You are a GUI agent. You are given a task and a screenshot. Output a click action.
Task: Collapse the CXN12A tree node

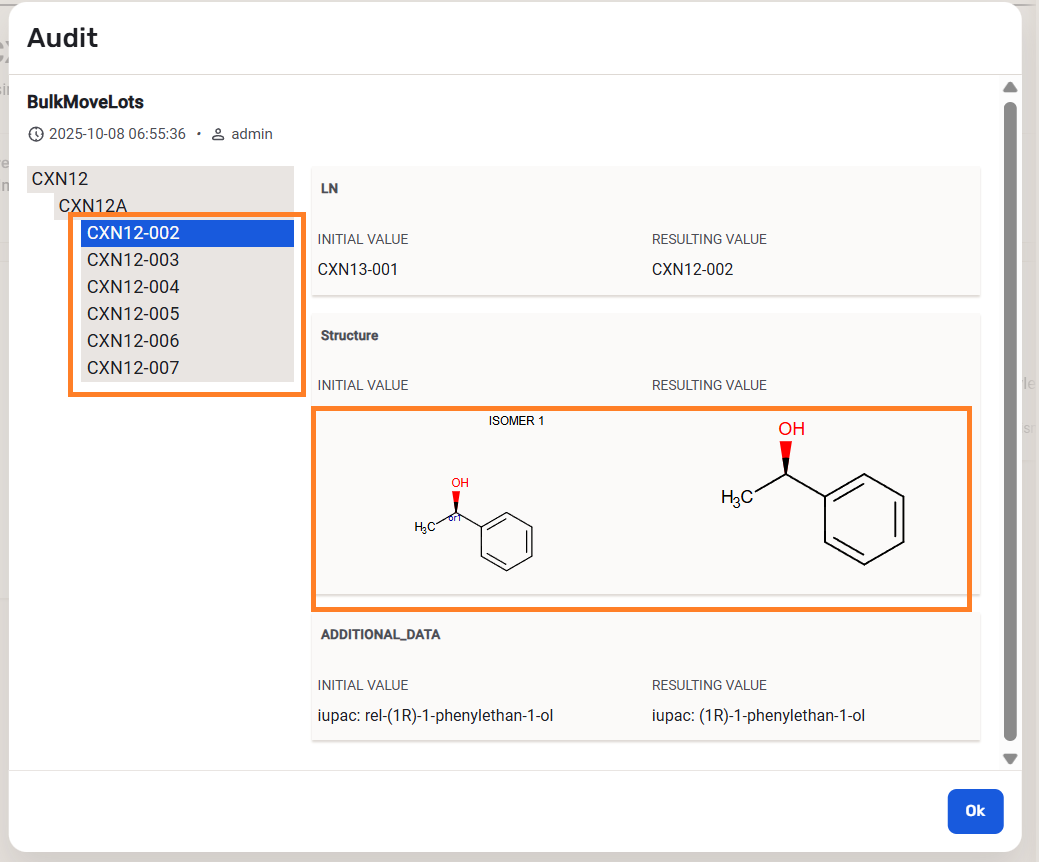pyautogui.click(x=92, y=206)
